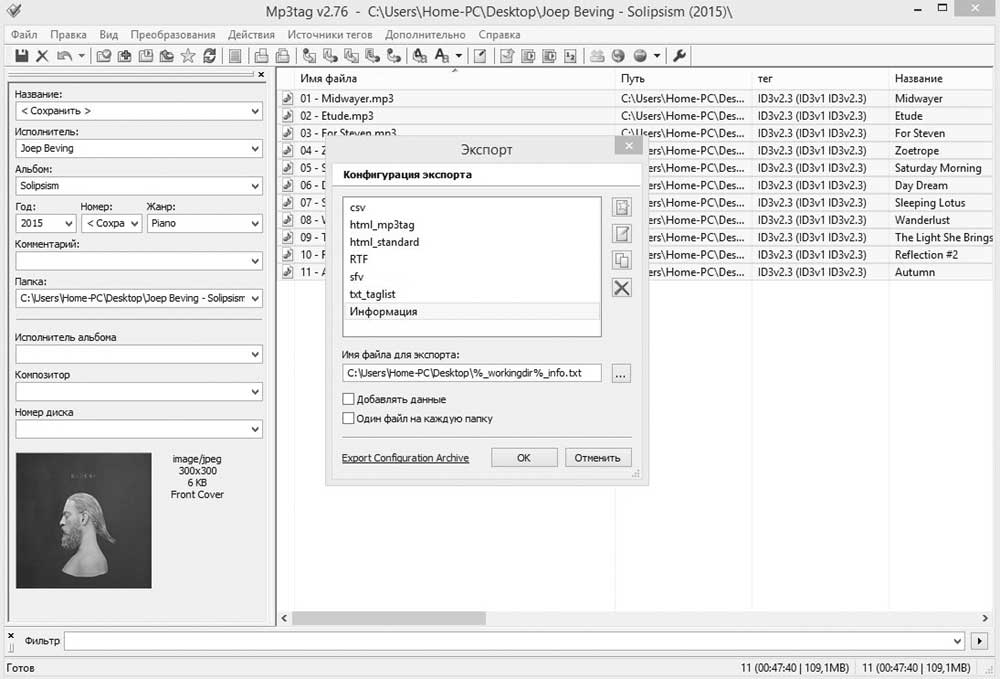1000x679 pixels.
Task: Click the Filename - Filename converter icon
Action: coord(351,56)
